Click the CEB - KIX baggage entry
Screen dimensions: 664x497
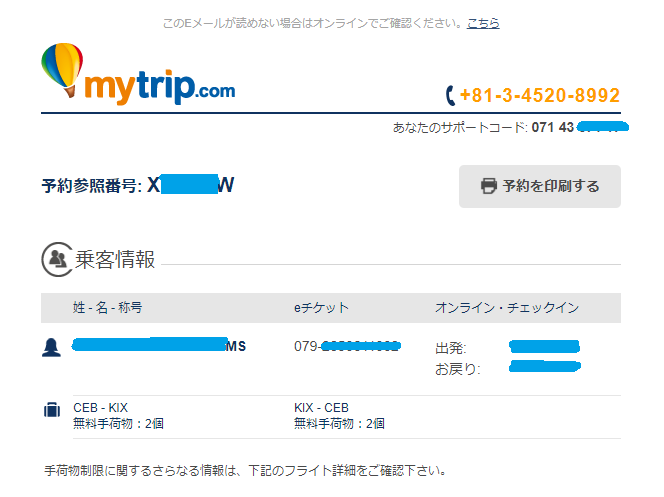pos(118,415)
